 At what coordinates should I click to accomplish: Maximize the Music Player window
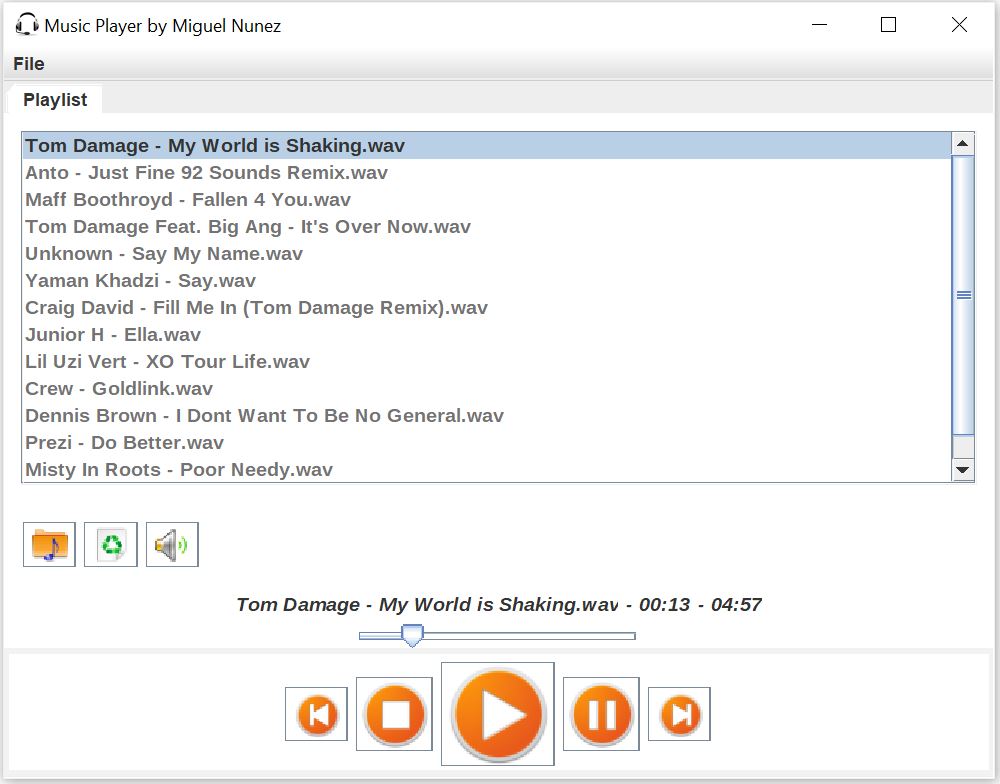coord(888,26)
